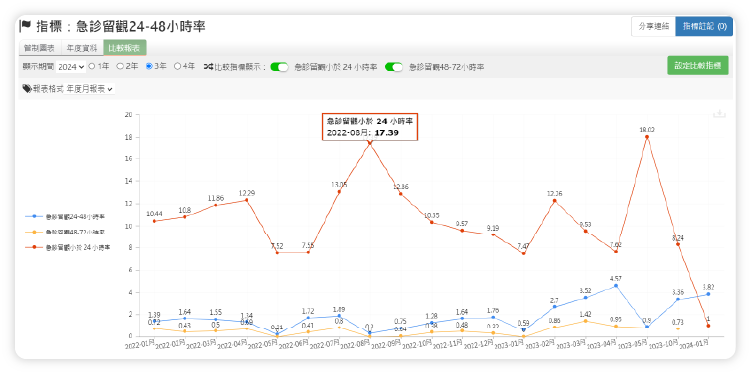Viewport: 751px width, 374px height.
Task: Click the blue data point labeled 2.7
Action: click(555, 306)
